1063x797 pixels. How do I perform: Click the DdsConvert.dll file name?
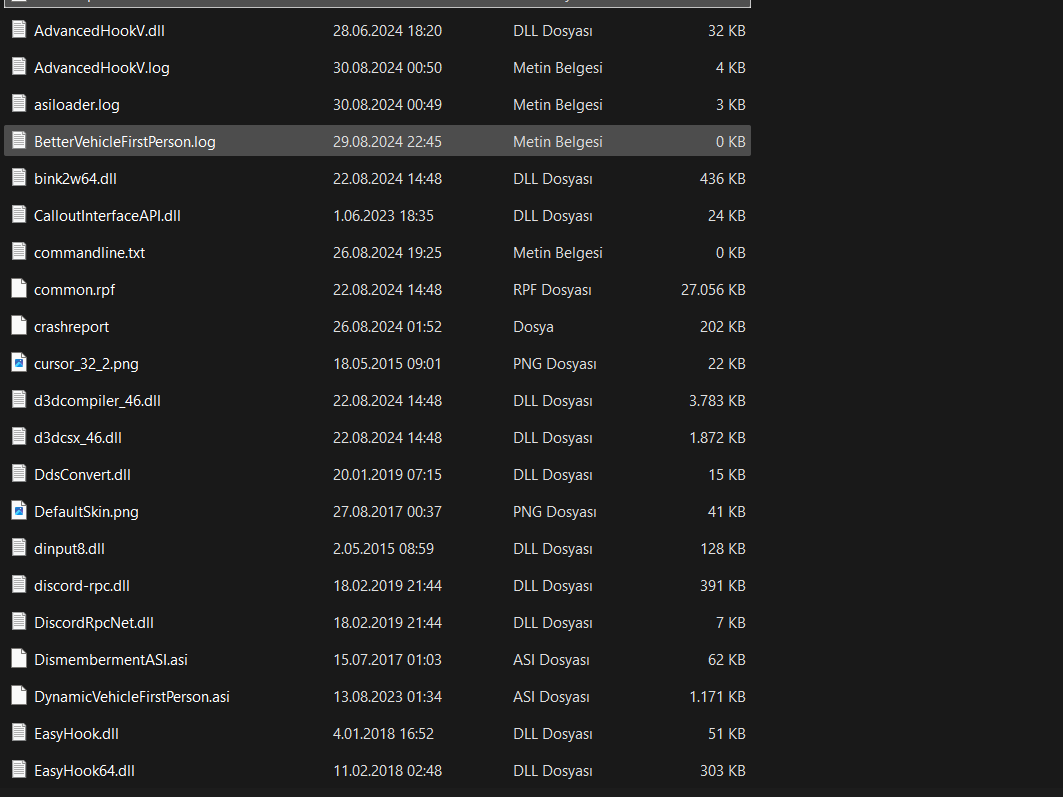[82, 474]
